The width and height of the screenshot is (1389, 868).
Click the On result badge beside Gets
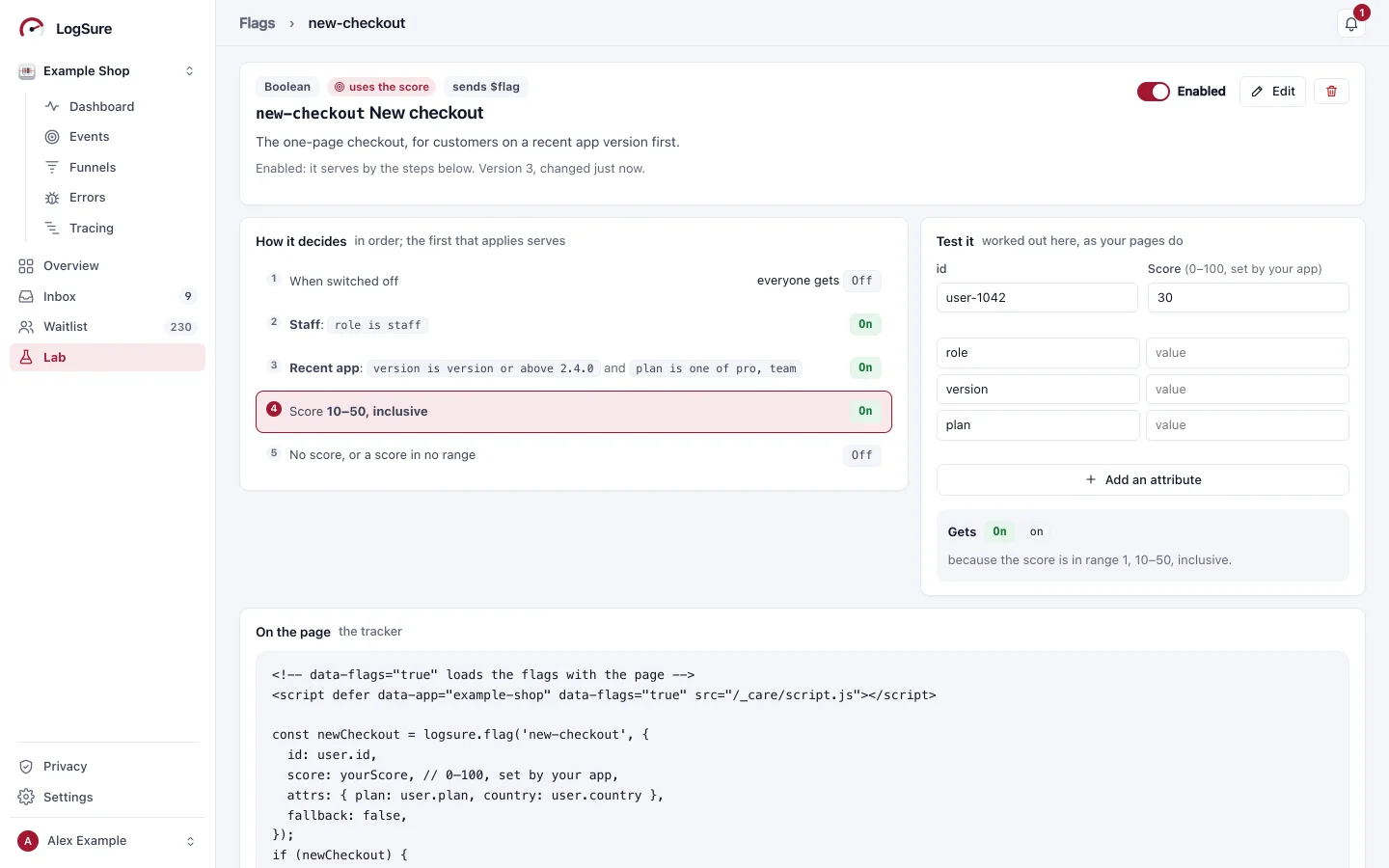click(x=999, y=531)
